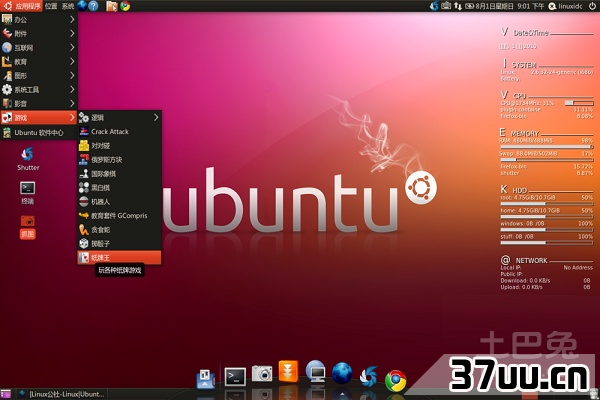Launch 俄罗斯方块 Tetris game
This screenshot has height=400, width=600.
click(x=119, y=160)
